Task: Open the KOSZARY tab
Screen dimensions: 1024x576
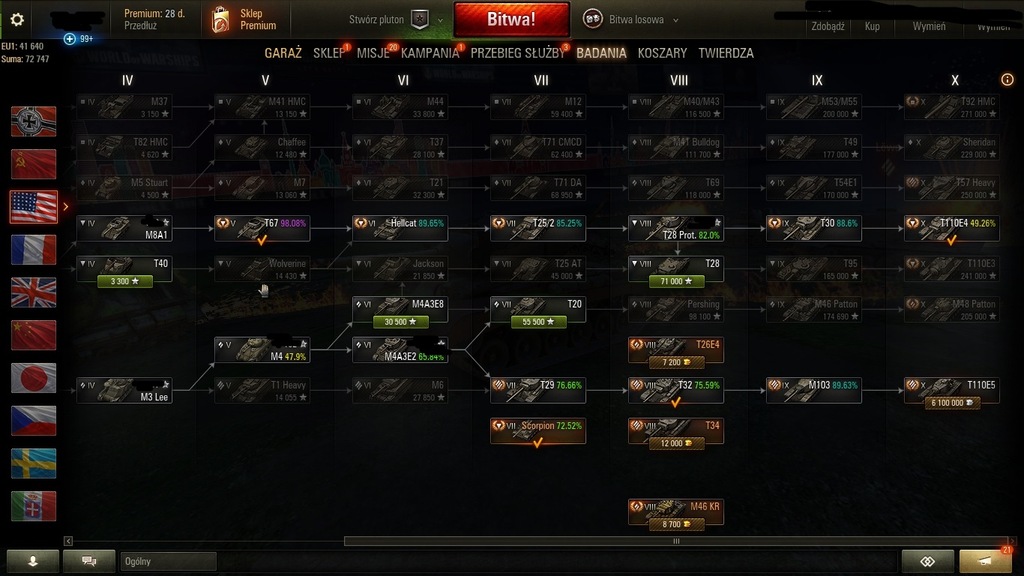Action: click(x=662, y=53)
